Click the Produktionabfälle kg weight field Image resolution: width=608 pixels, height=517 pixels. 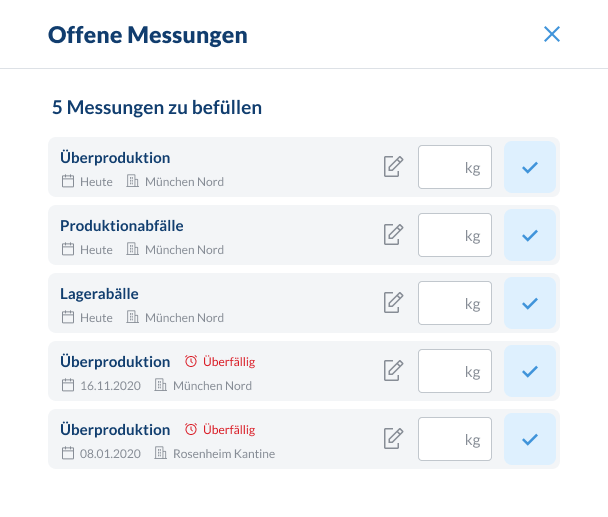[x=454, y=234]
